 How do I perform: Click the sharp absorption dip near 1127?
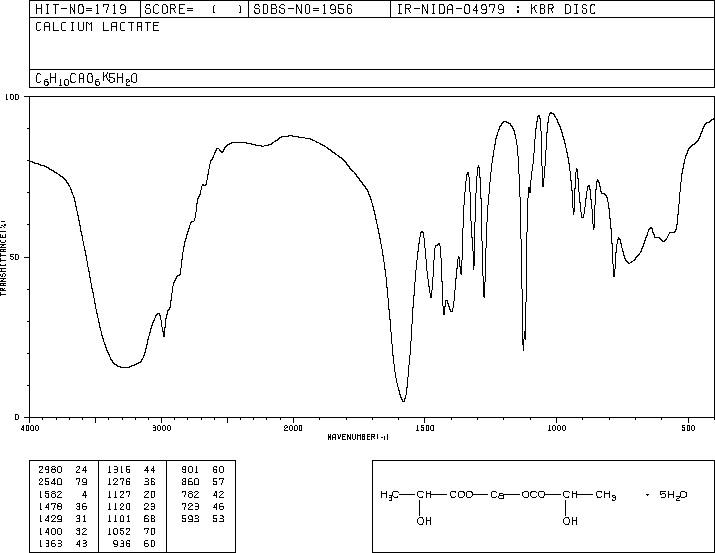pyautogui.click(x=523, y=349)
